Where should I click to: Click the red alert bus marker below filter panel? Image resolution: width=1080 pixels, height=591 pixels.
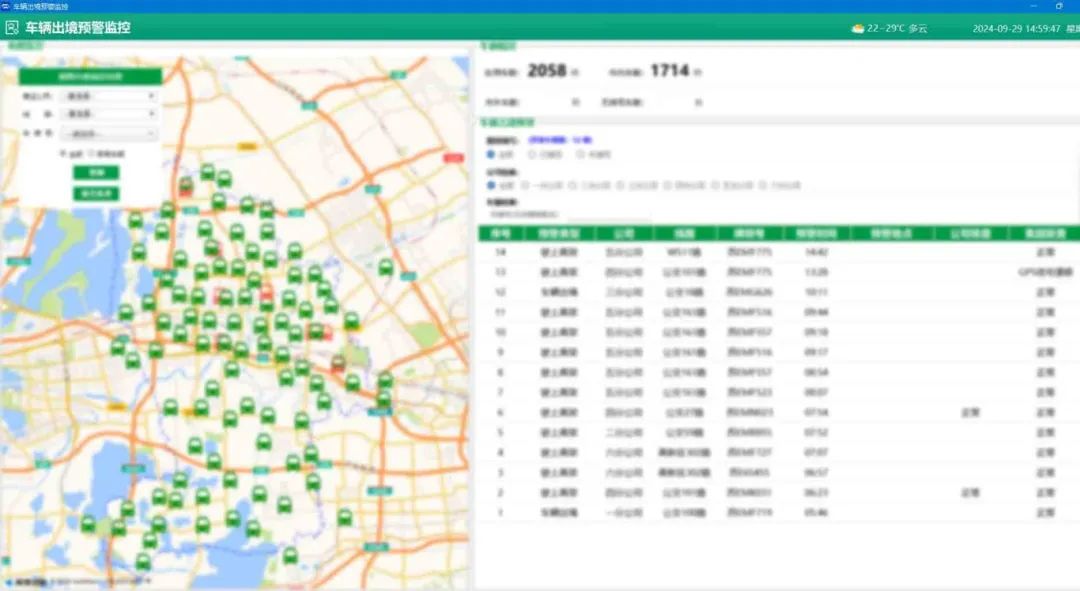point(186,186)
